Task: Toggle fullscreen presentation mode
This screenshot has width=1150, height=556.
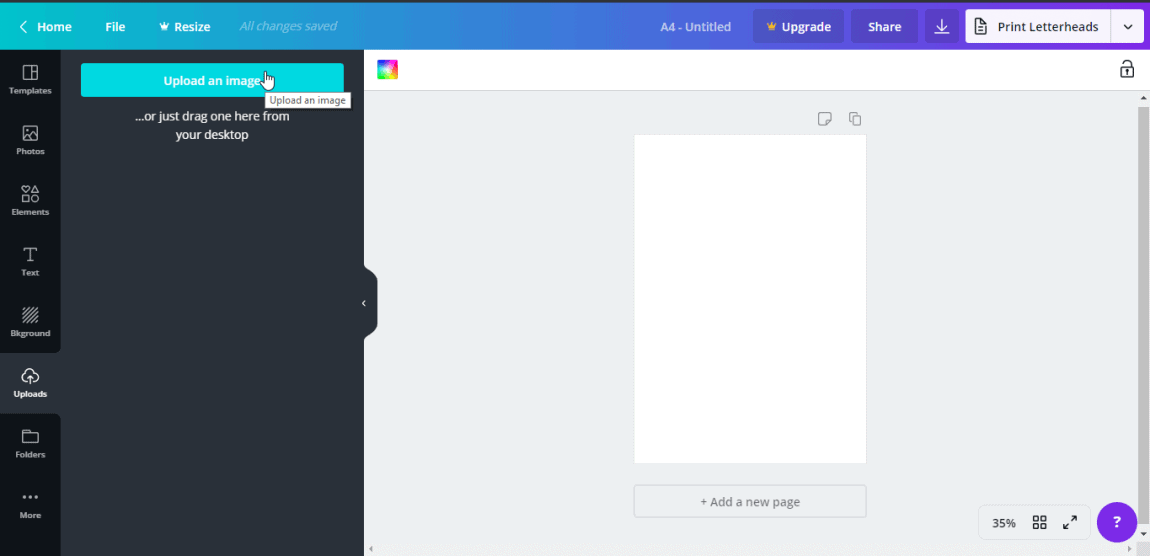Action: (x=1069, y=522)
